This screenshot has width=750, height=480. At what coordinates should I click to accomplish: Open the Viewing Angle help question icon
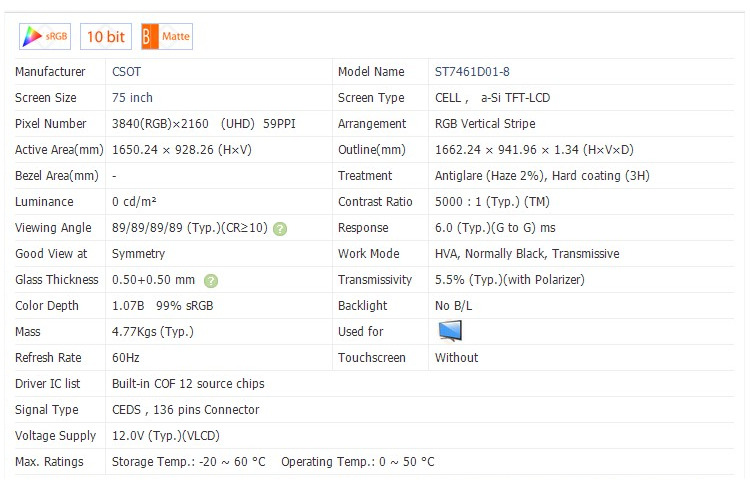point(280,229)
